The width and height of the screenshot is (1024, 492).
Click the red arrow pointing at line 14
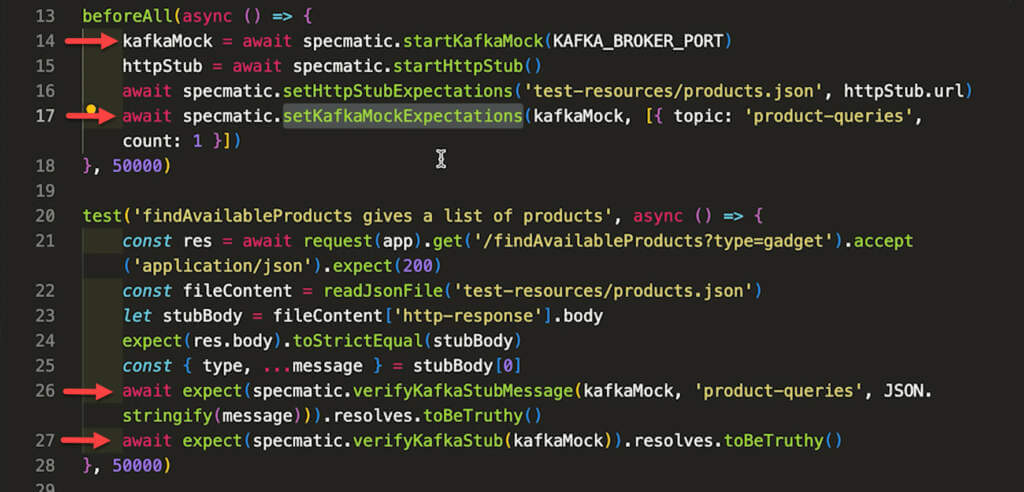click(89, 41)
